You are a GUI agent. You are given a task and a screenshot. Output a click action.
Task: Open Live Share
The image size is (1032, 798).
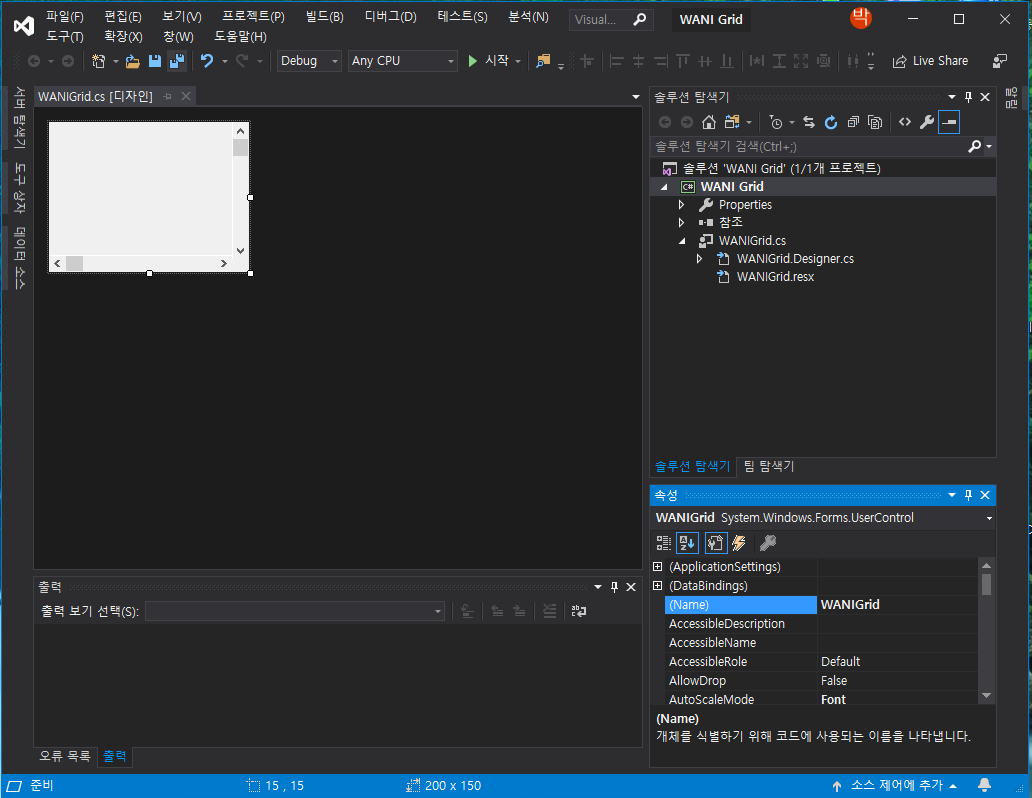[x=930, y=61]
